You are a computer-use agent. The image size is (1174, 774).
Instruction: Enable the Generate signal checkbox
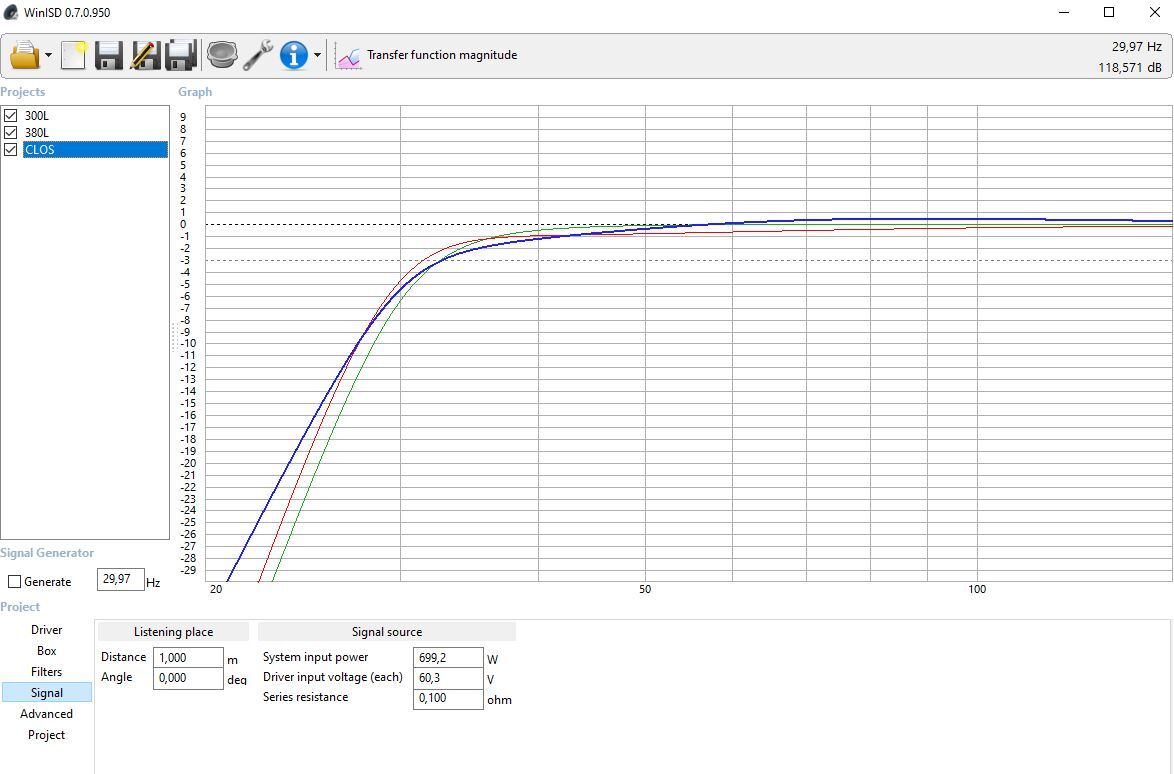14,582
